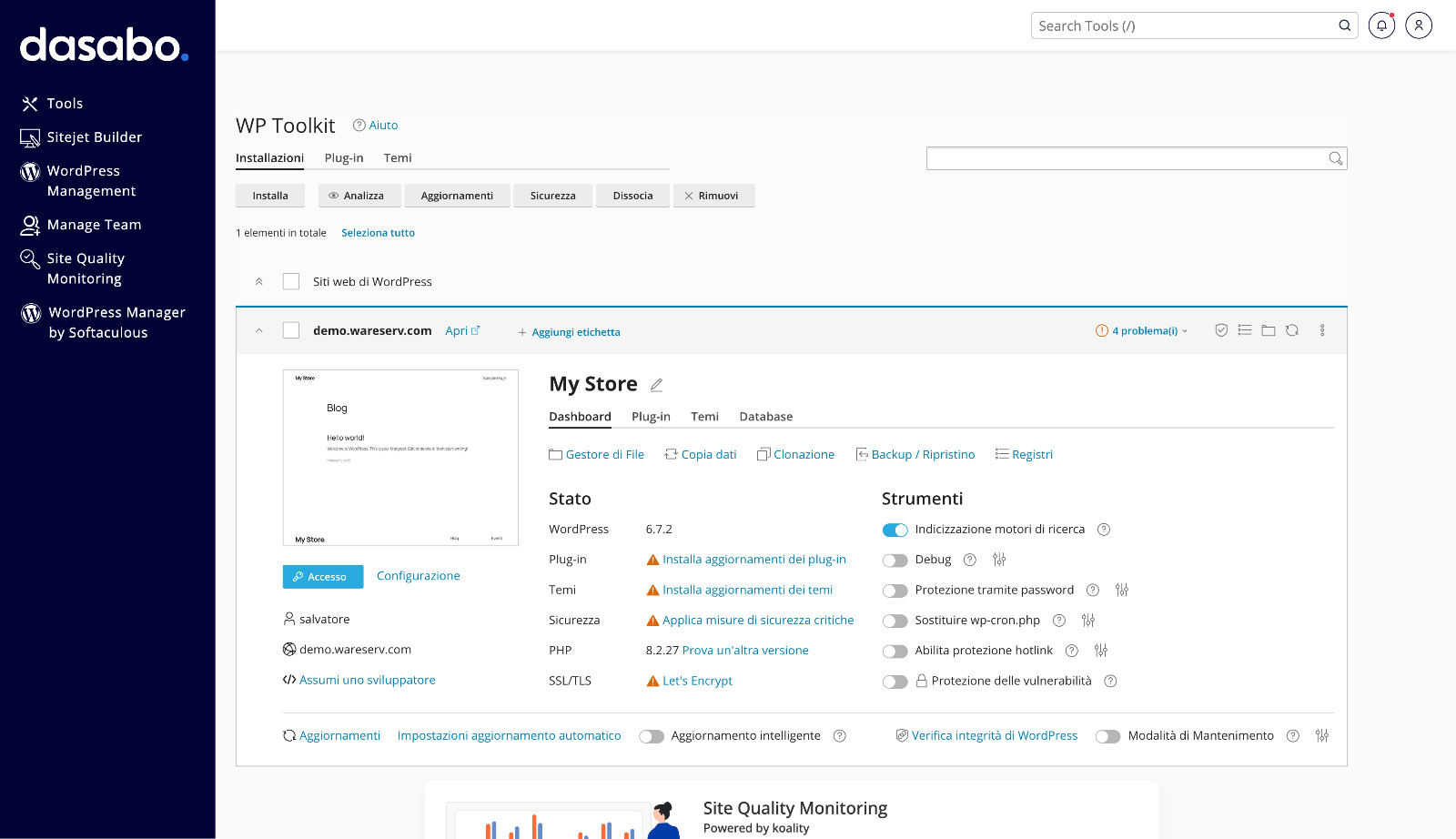The height and width of the screenshot is (839, 1456).
Task: Click help icon next to Indicizzazione motori di ricerca
Action: [1103, 530]
